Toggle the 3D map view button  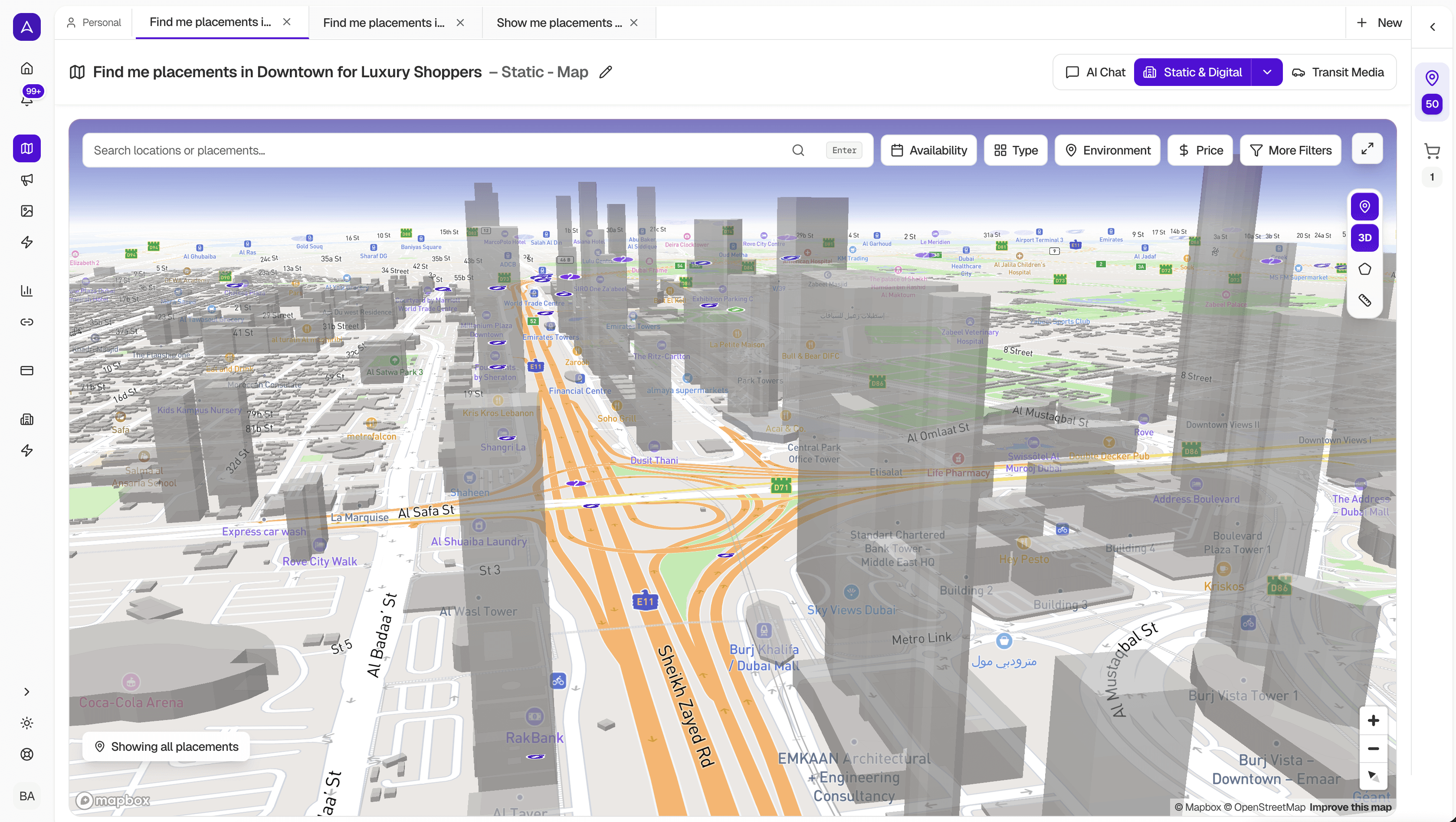[1364, 237]
